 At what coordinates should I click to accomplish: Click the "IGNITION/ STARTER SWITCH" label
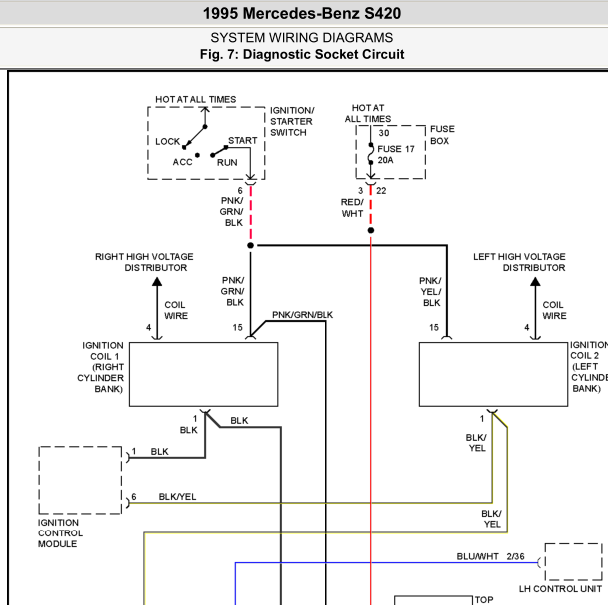coord(292,121)
